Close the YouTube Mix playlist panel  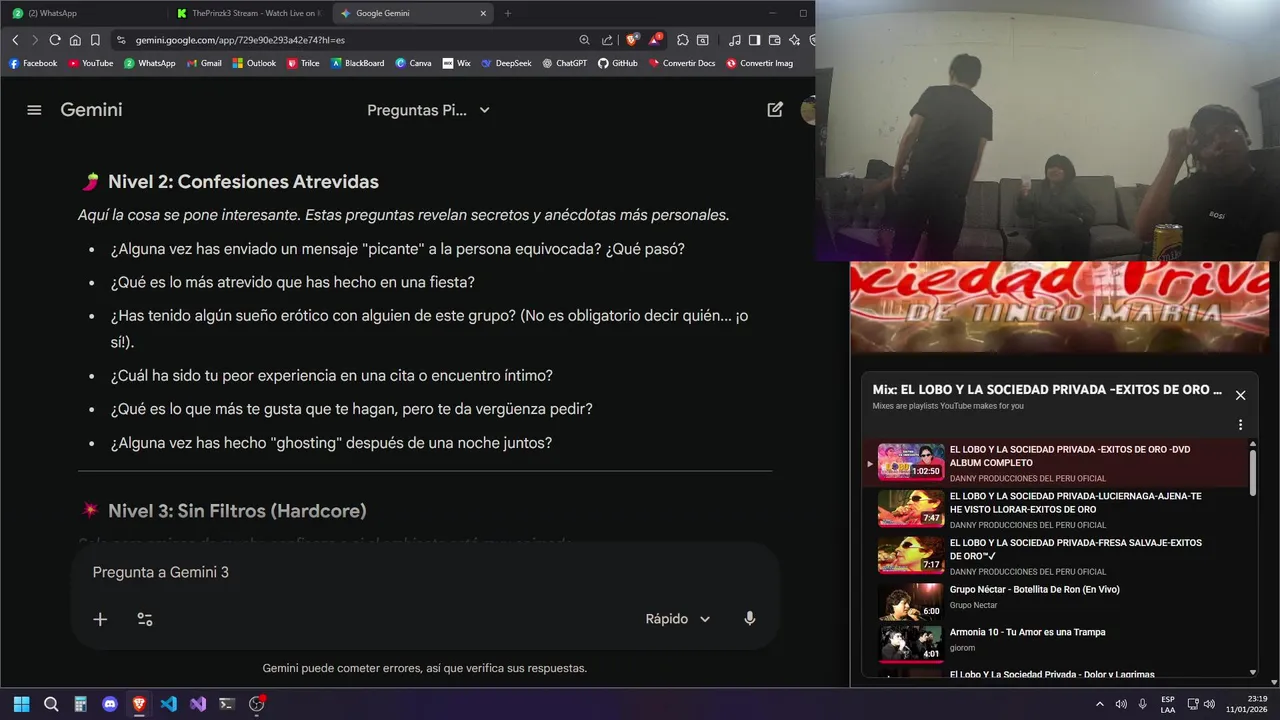1240,395
